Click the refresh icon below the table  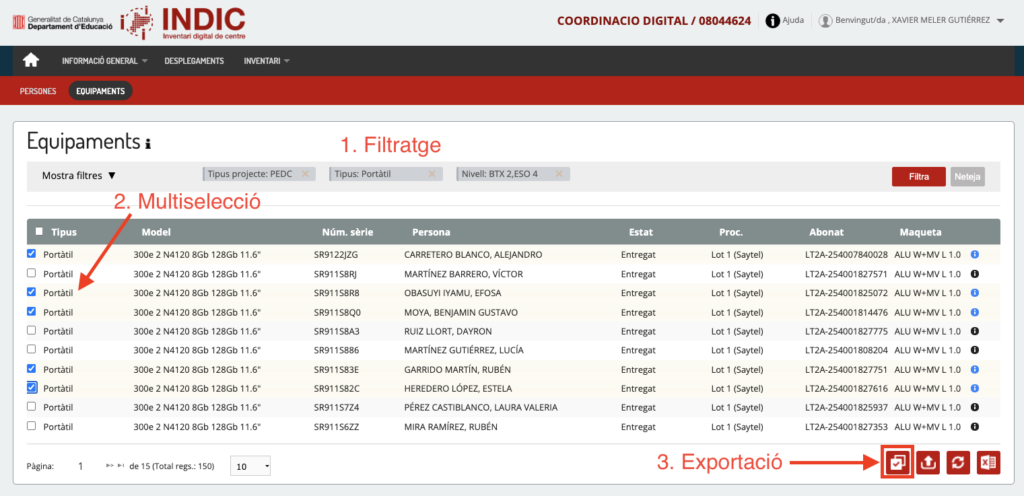point(958,463)
